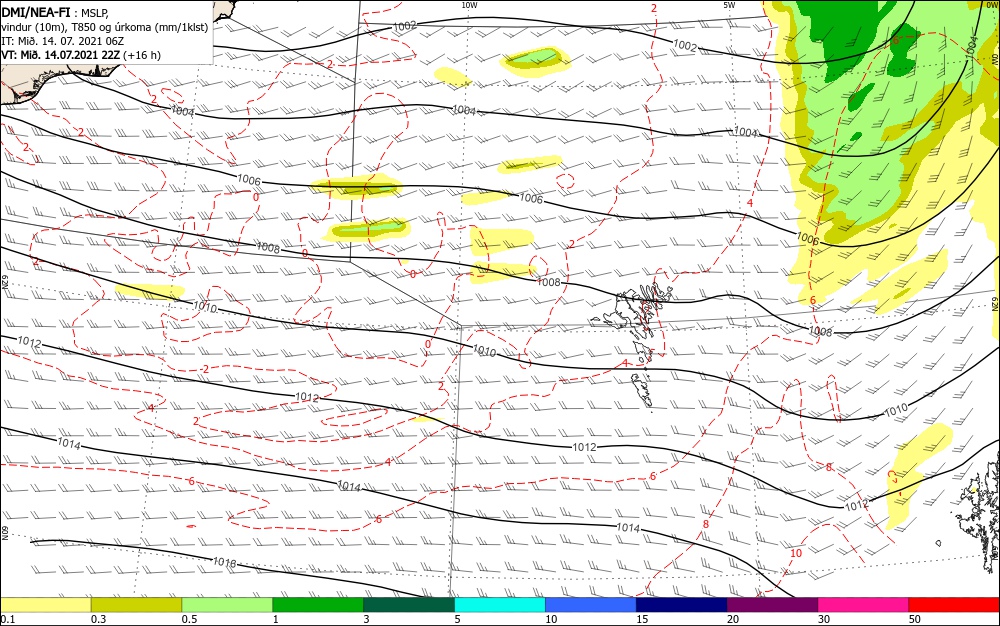The image size is (1000, 626).
Task: Click the yellow 0.1 precipitation legend swatch
Action: pos(45,605)
